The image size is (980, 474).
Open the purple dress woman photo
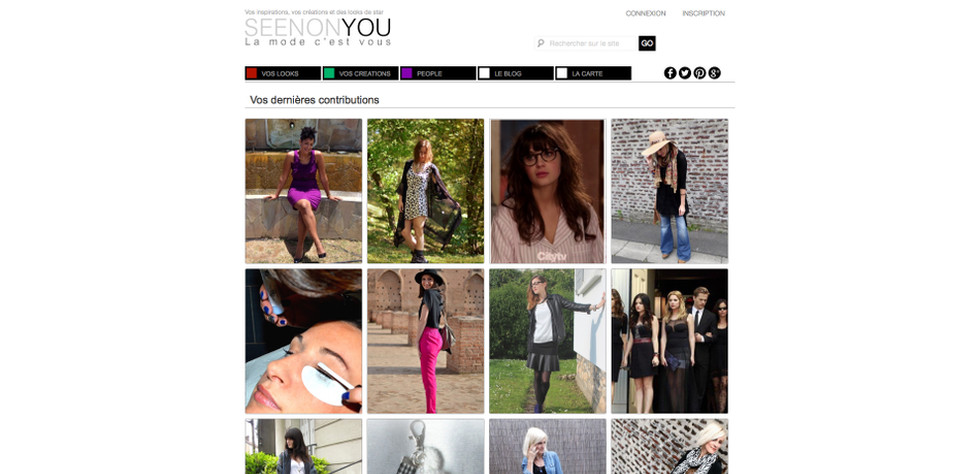[x=304, y=191]
